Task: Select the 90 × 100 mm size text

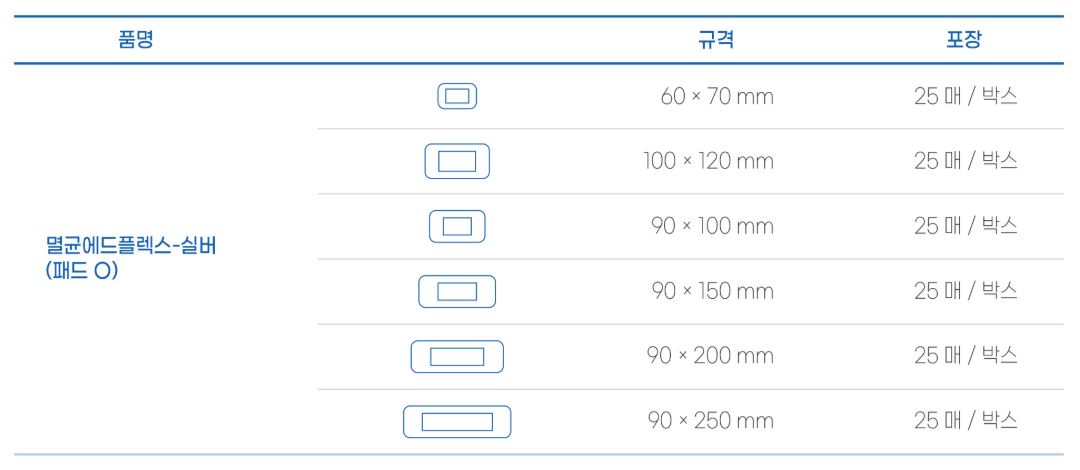Action: (x=712, y=226)
